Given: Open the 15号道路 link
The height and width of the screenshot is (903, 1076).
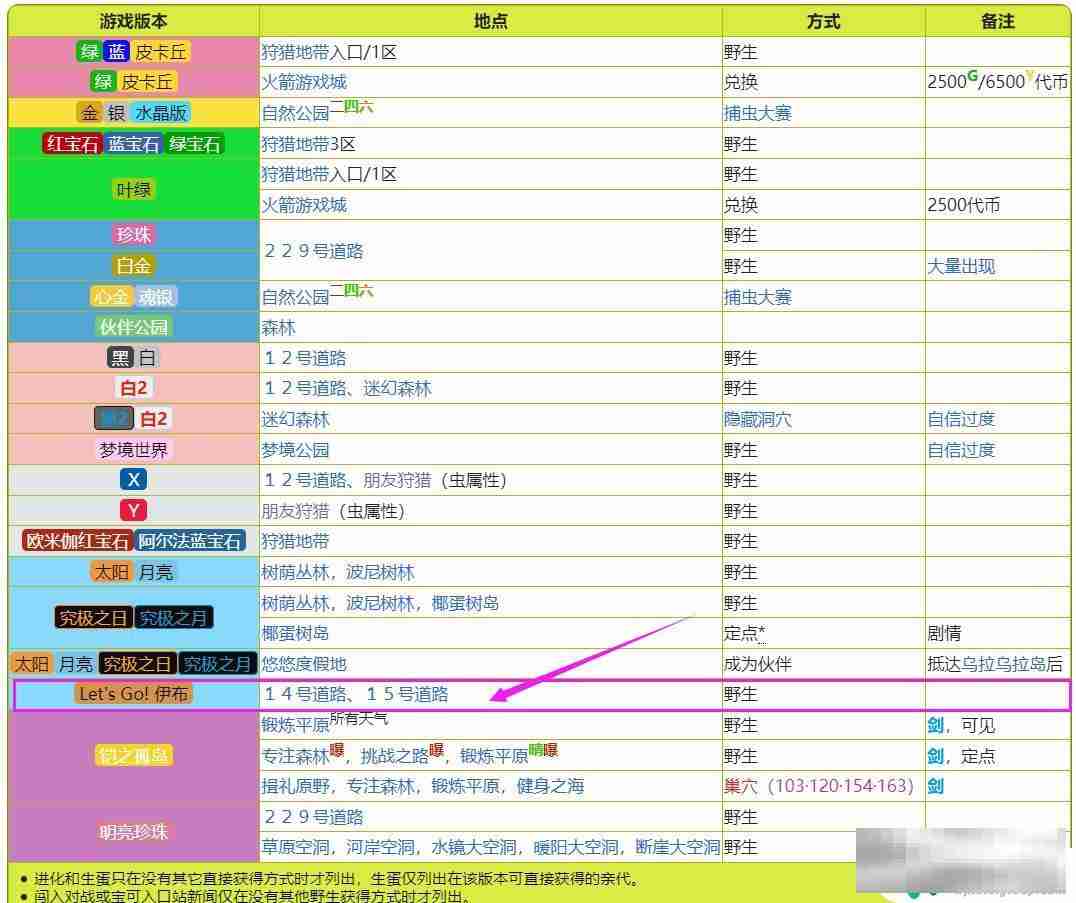Looking at the screenshot, I should 406,694.
